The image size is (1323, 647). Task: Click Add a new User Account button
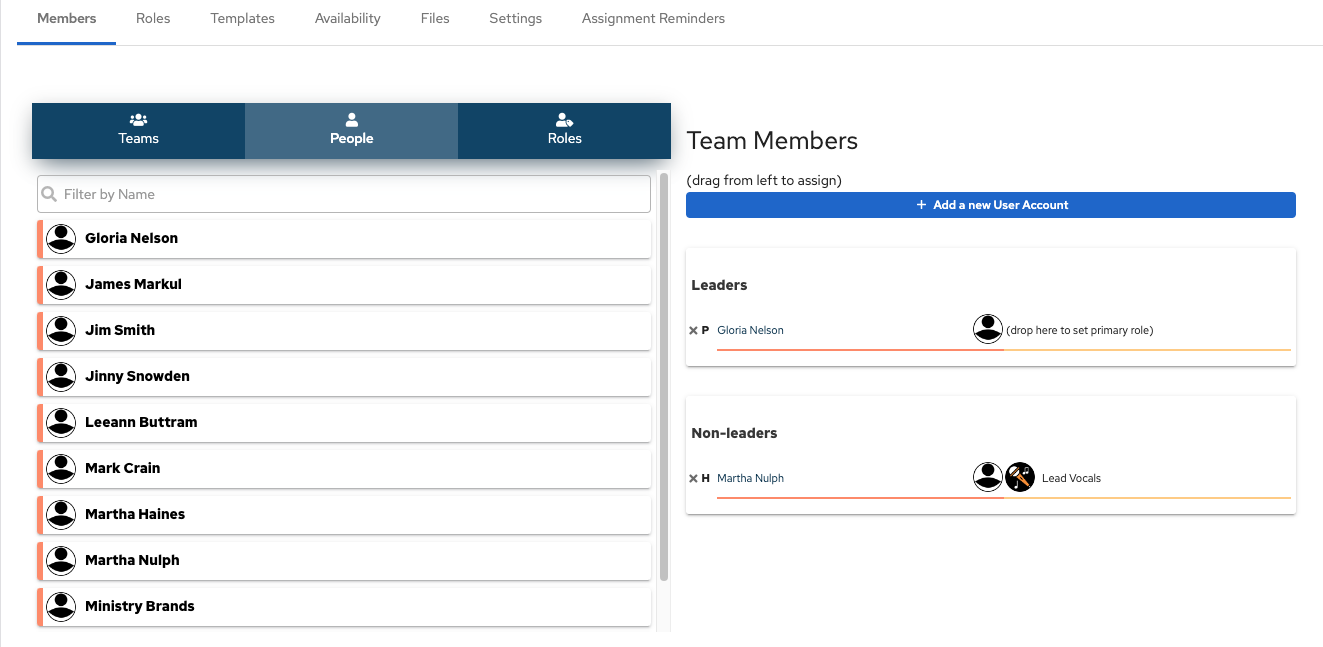point(990,205)
